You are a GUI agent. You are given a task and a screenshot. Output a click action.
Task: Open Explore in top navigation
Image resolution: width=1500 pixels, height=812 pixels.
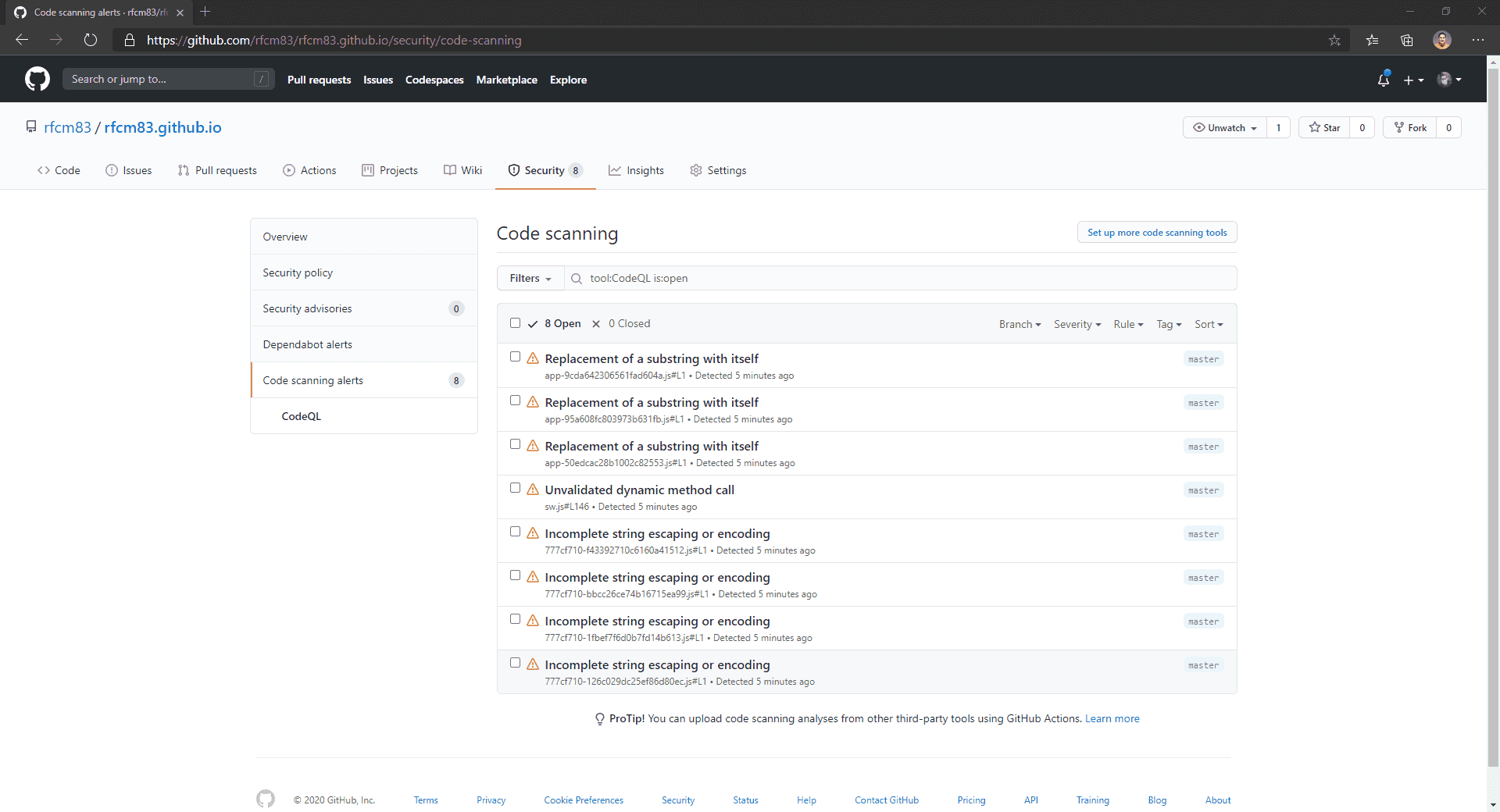point(568,80)
